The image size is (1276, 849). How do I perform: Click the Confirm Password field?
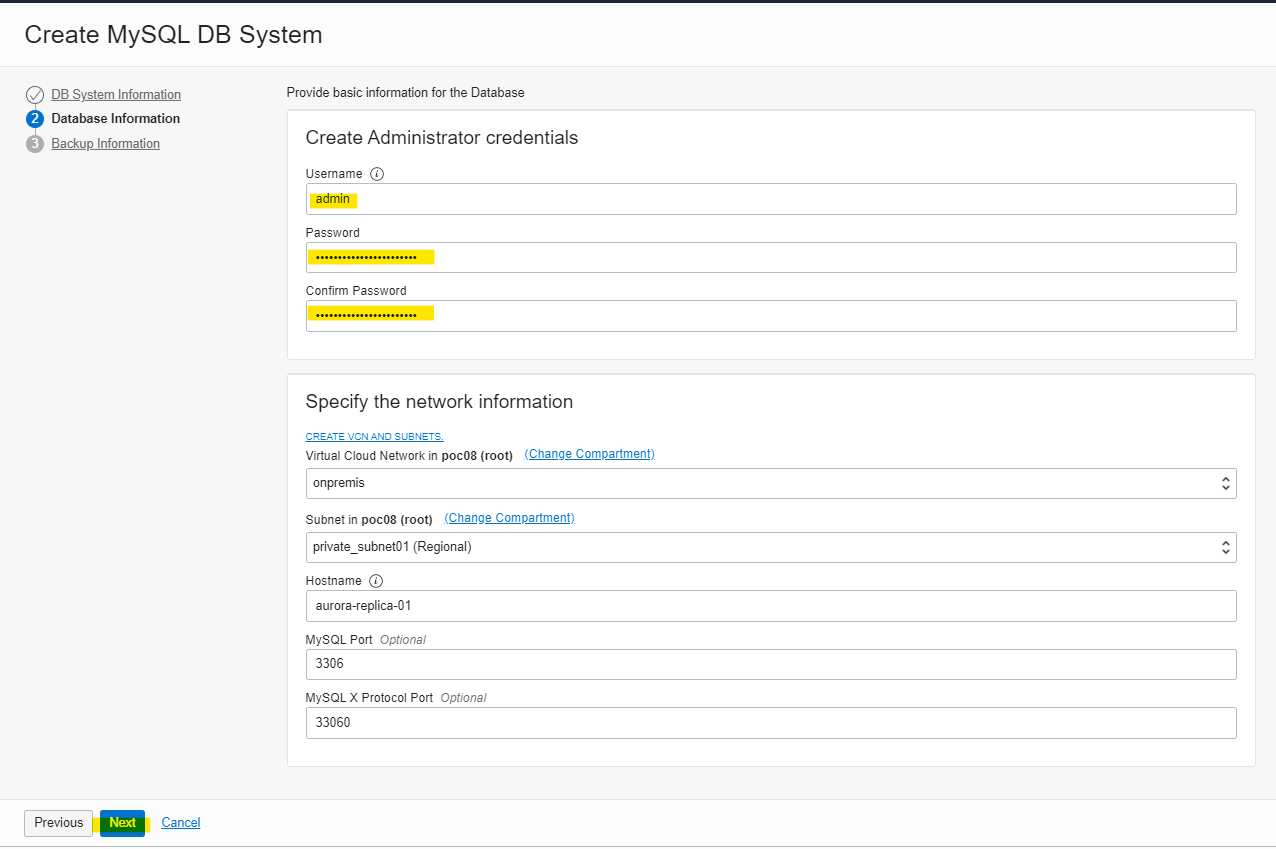tap(770, 316)
